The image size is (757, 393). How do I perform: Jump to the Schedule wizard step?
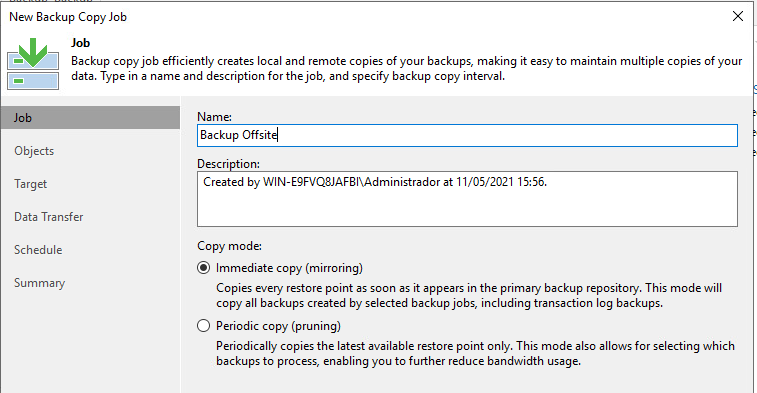click(x=38, y=250)
